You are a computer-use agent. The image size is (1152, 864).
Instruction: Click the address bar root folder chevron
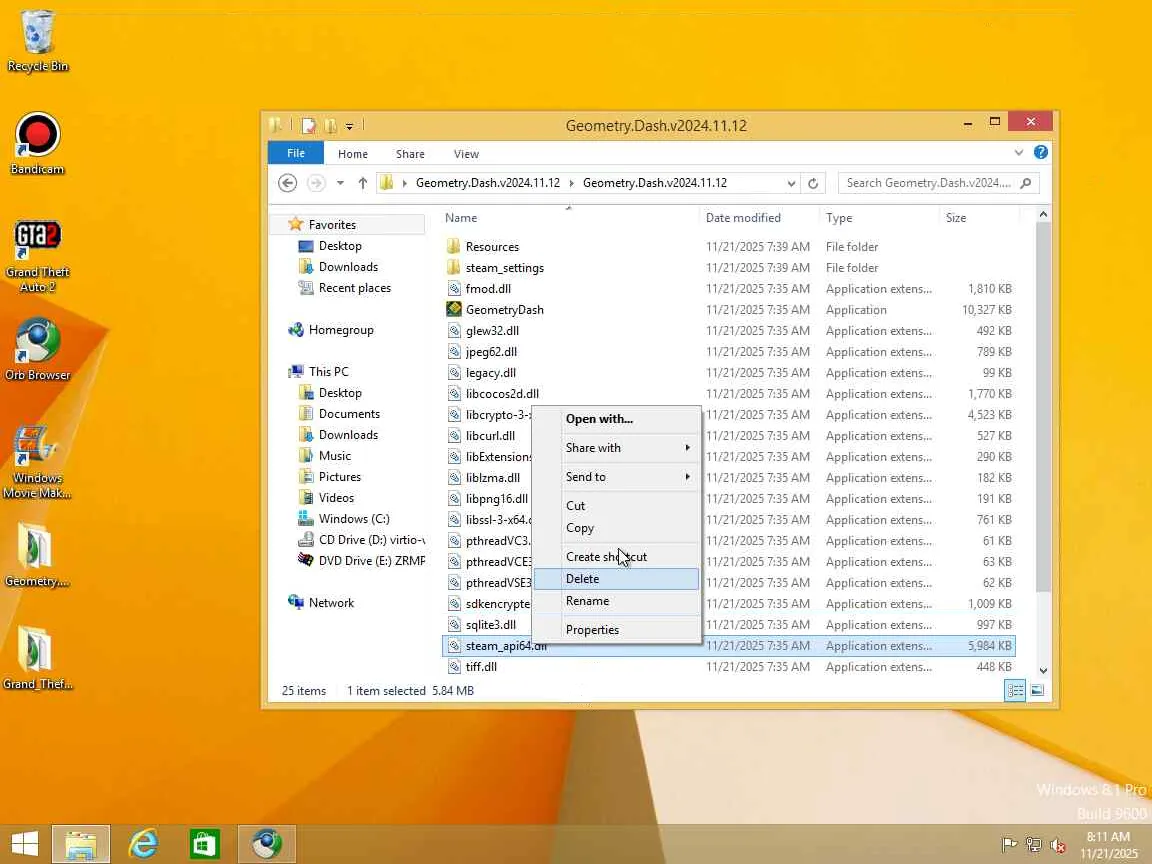coord(404,183)
